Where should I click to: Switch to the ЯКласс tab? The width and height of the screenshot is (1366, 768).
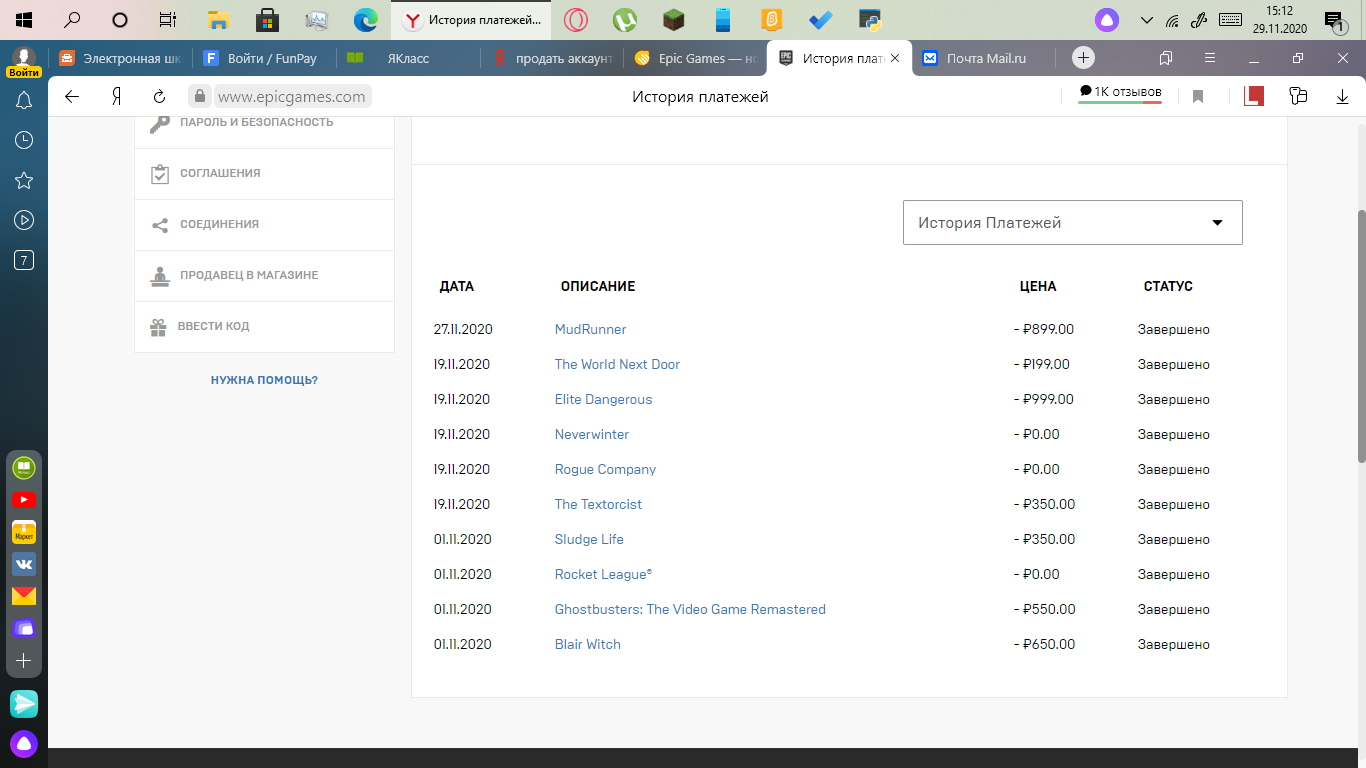[x=408, y=58]
